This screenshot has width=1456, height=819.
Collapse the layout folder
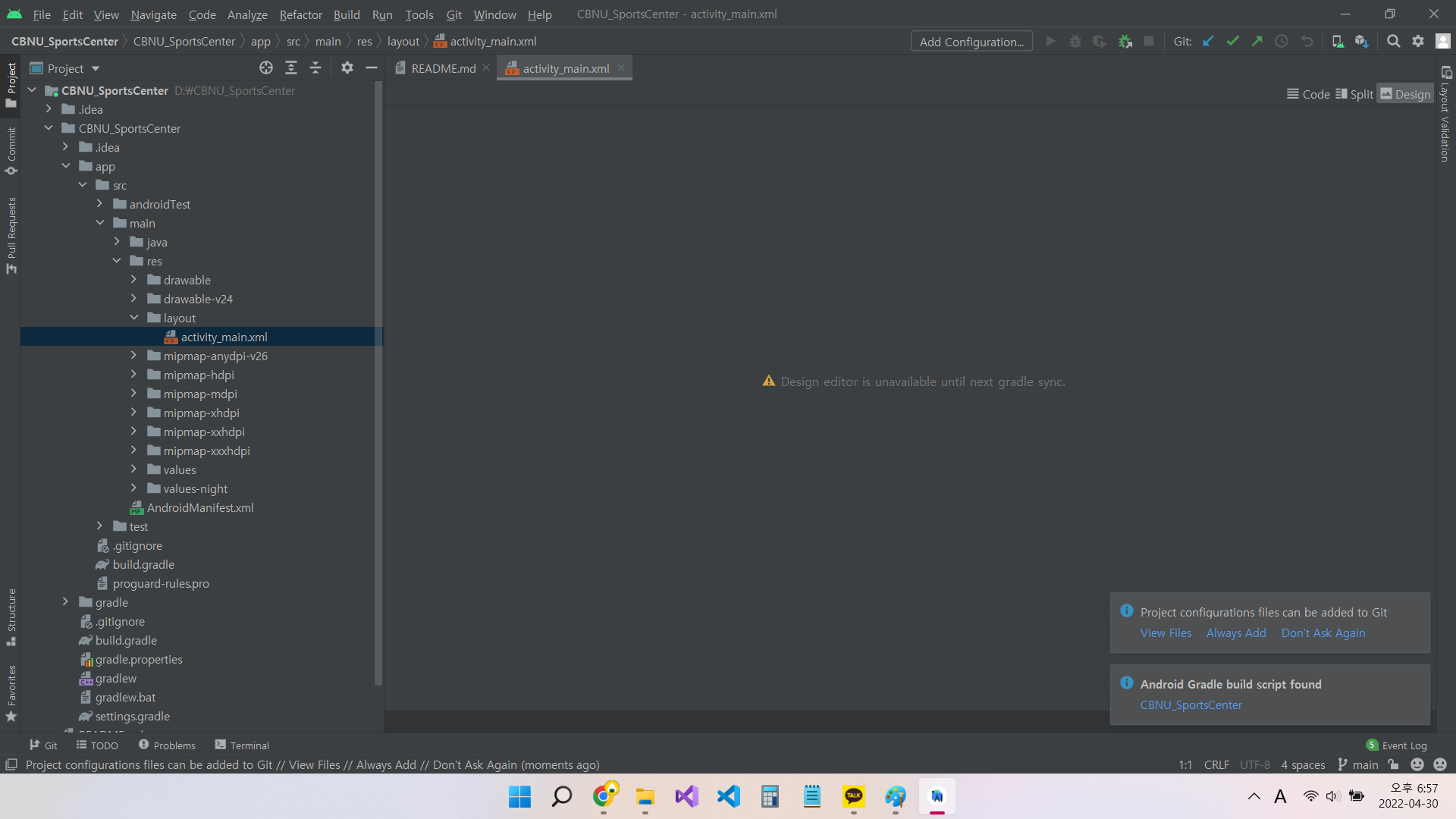(134, 318)
